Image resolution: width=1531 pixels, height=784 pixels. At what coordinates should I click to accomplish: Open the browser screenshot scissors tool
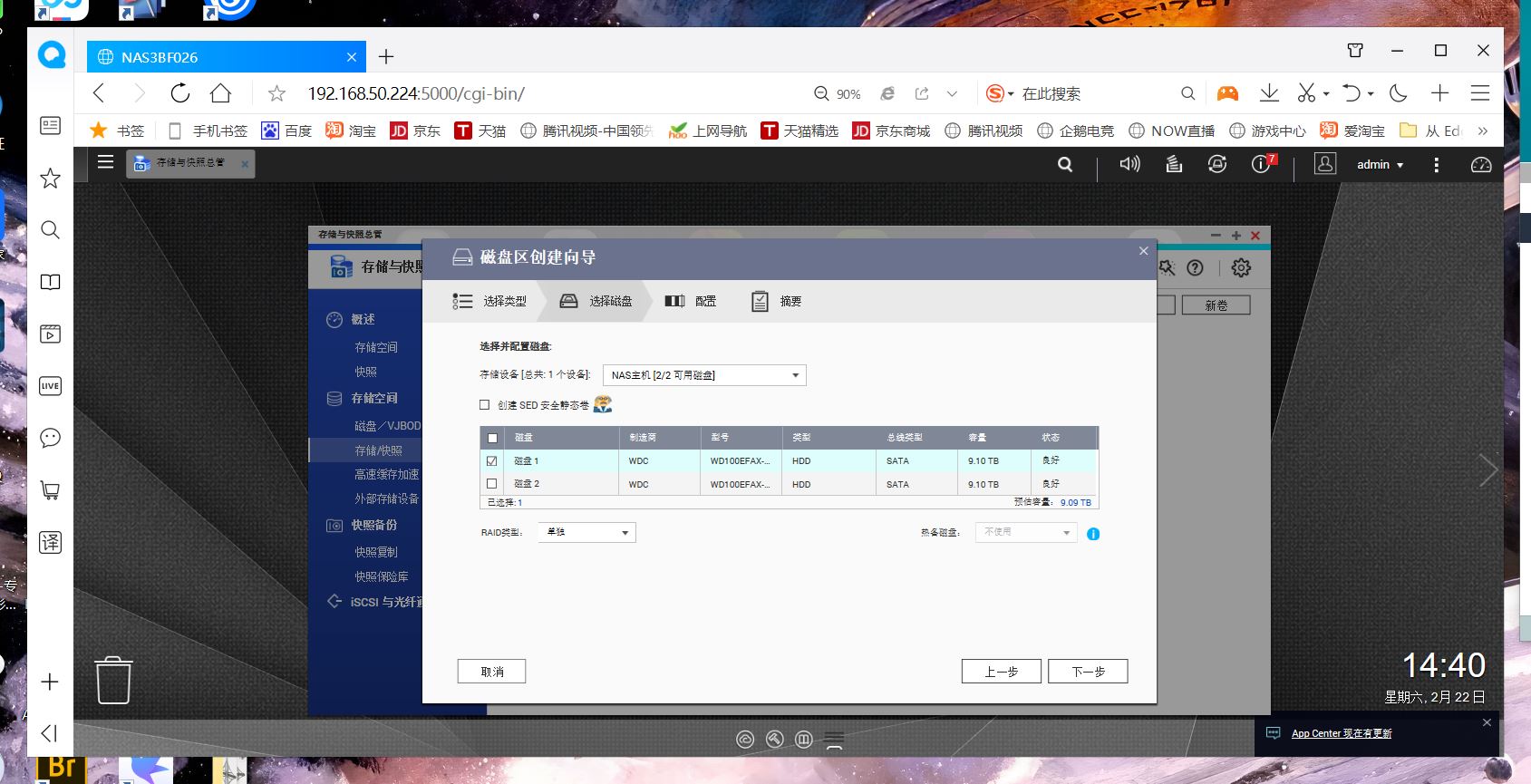[x=1306, y=92]
